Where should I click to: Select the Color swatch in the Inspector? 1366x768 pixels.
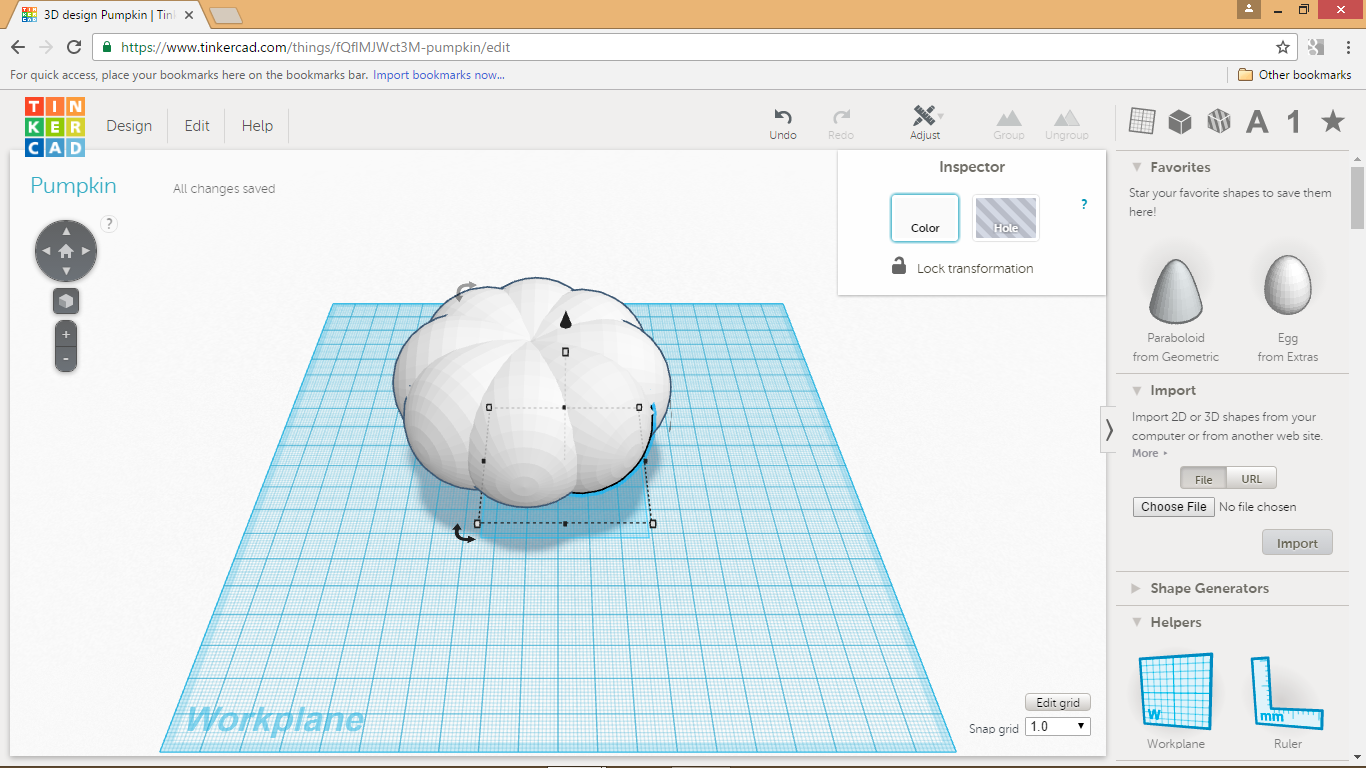coord(924,217)
